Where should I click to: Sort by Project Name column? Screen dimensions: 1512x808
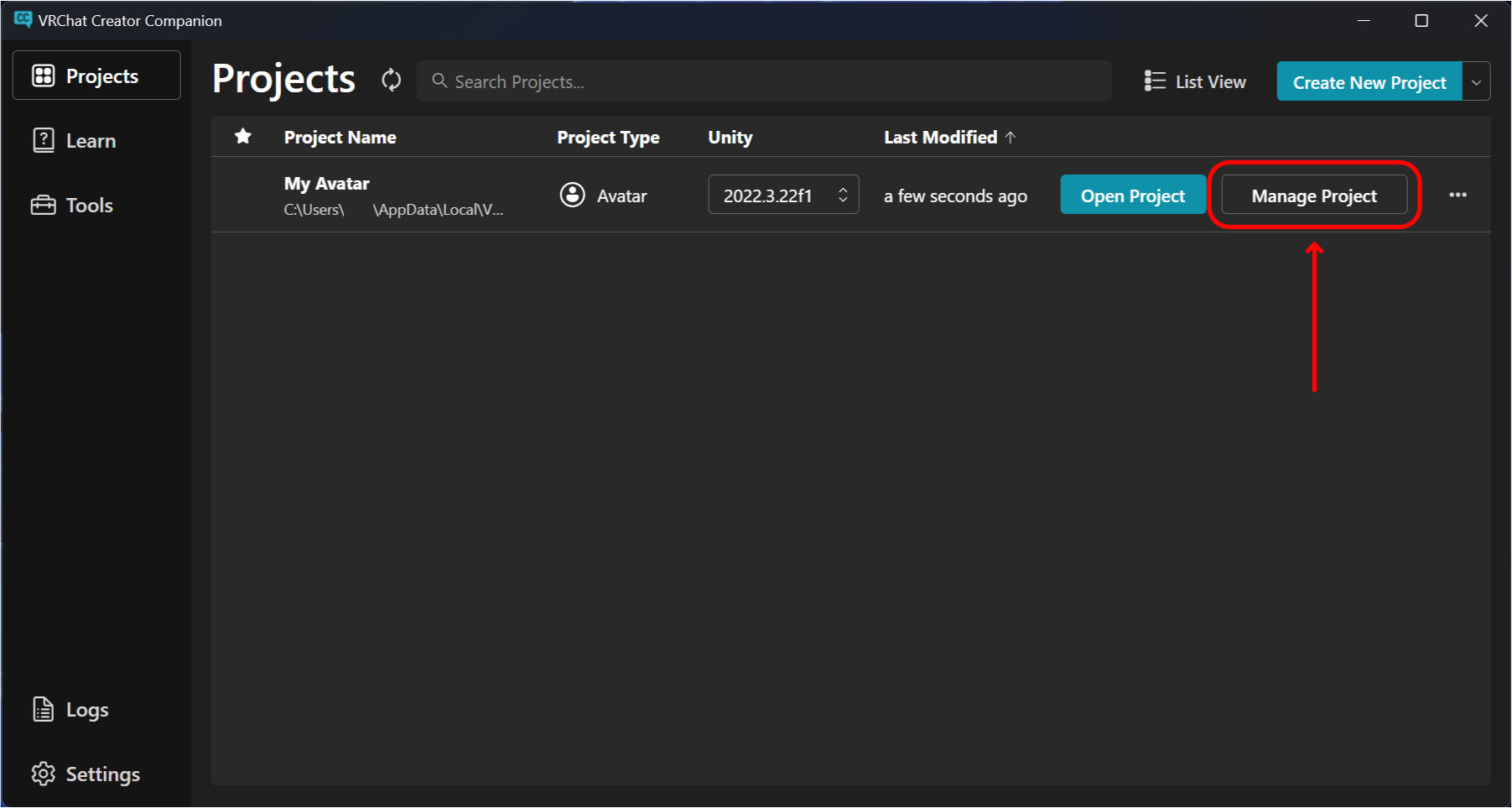coord(340,138)
